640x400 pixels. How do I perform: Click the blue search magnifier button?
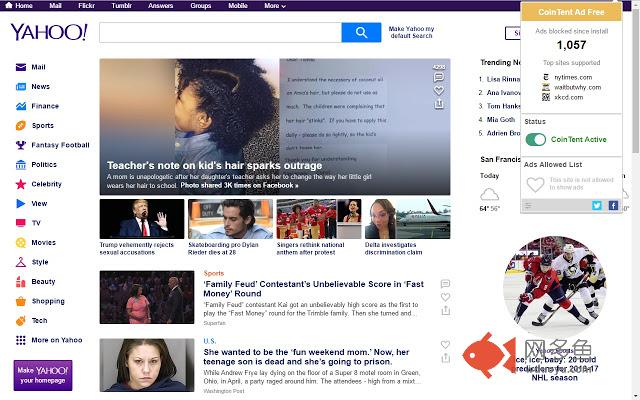click(355, 33)
